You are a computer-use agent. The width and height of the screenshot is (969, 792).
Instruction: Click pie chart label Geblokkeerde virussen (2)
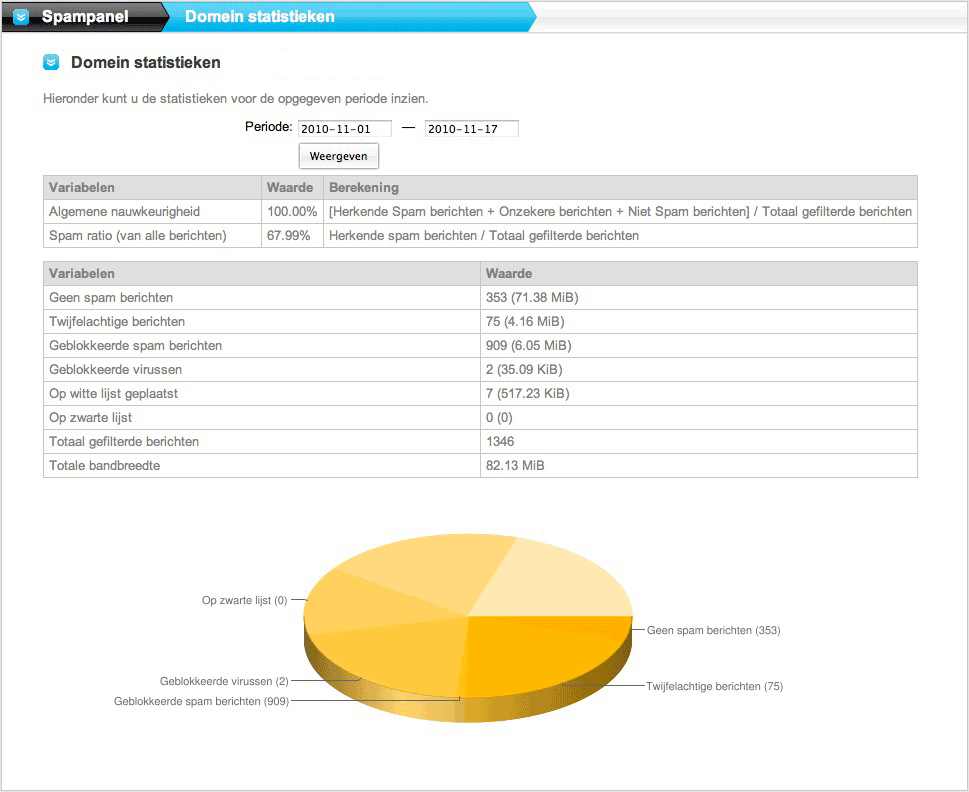coord(224,681)
